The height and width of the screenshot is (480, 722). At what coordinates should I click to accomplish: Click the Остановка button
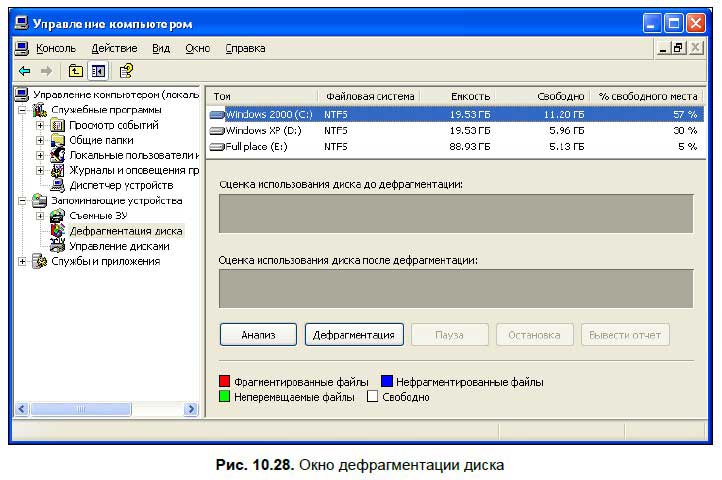[535, 335]
